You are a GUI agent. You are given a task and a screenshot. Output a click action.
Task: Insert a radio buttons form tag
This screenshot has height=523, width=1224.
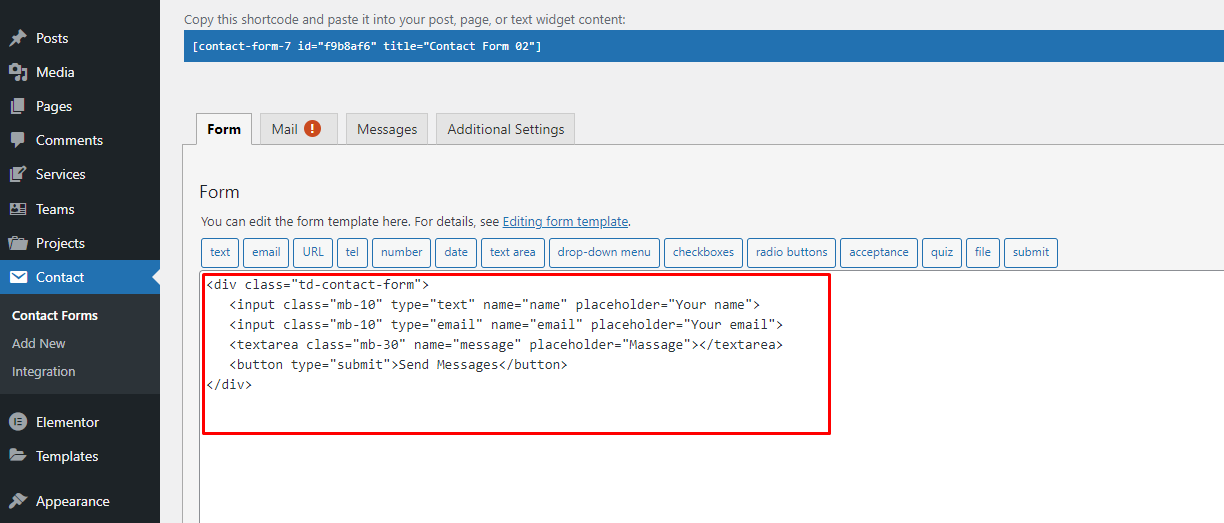pos(792,252)
